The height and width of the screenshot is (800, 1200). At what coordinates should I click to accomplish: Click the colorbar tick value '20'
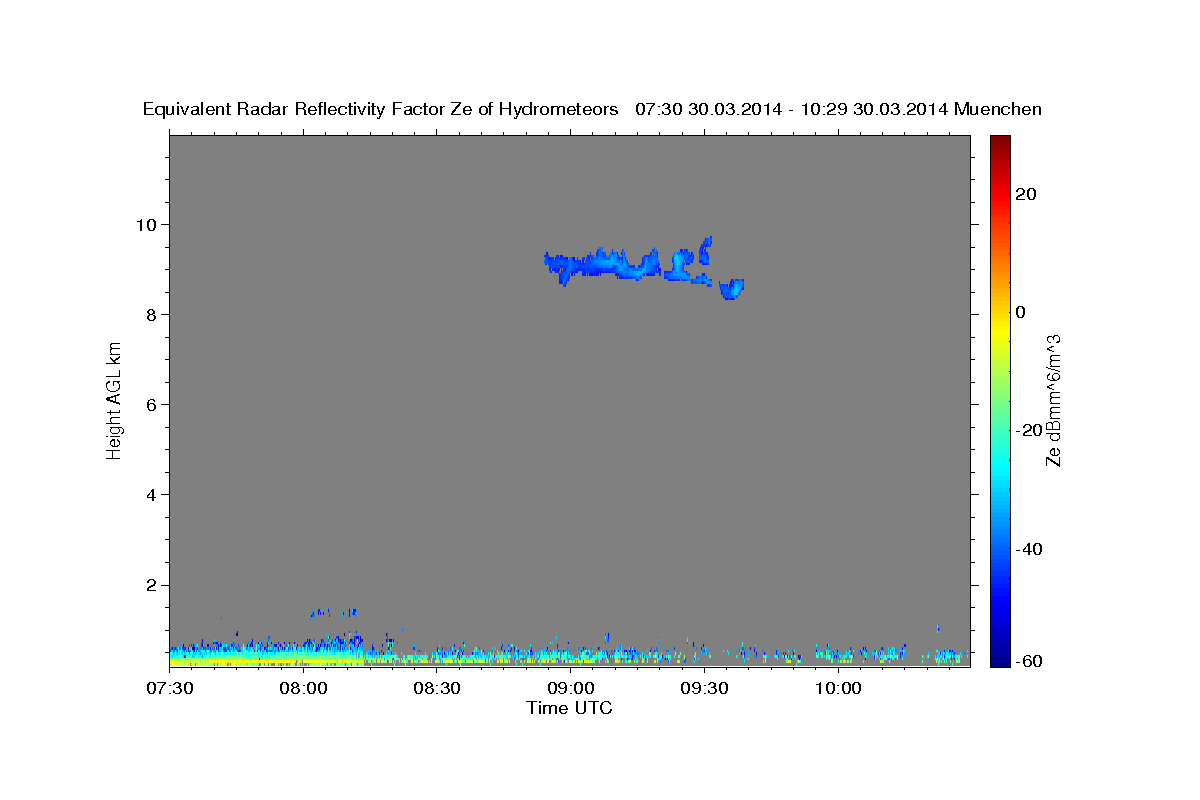[x=1026, y=194]
